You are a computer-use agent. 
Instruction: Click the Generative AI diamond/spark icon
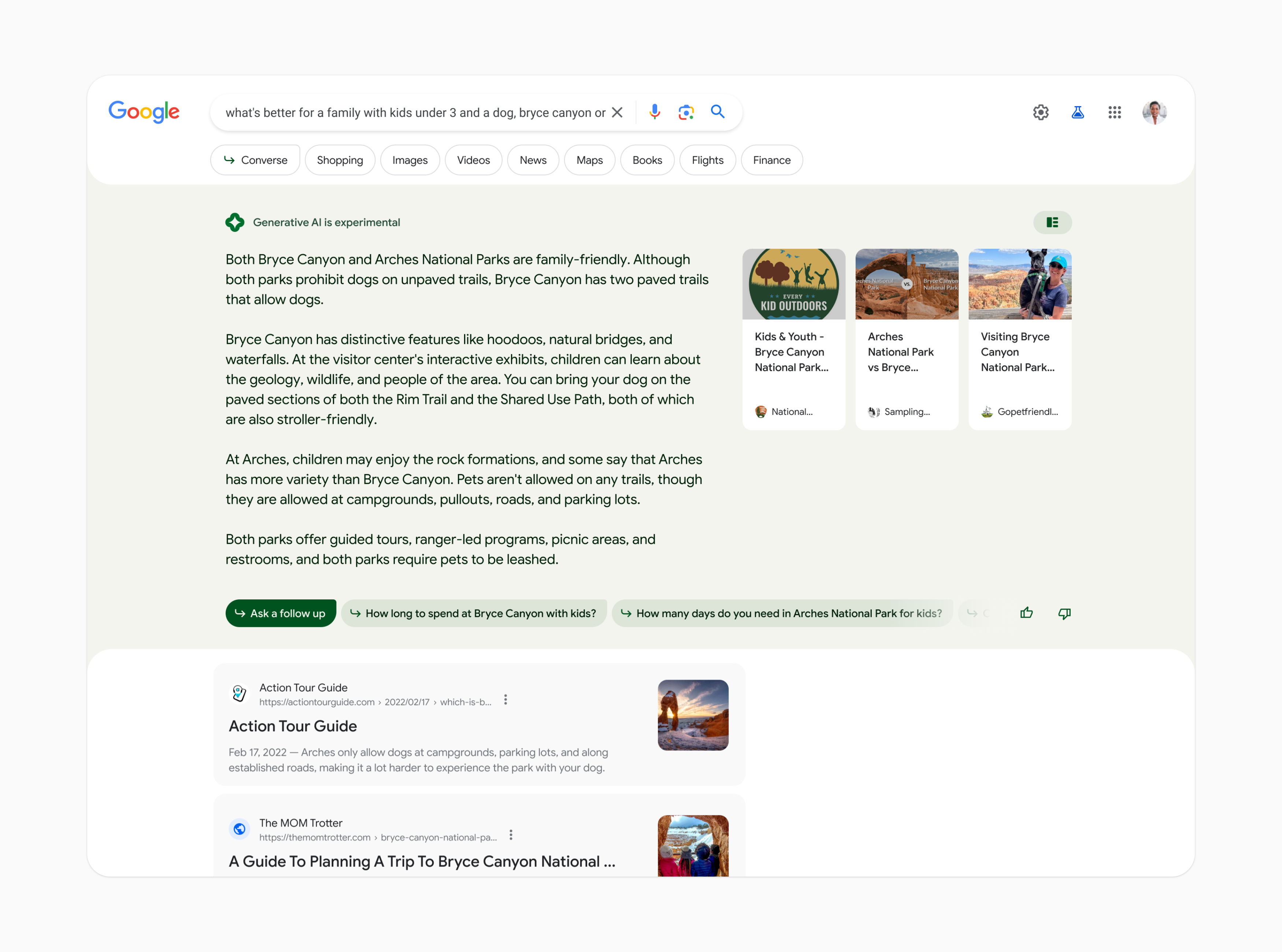tap(234, 222)
